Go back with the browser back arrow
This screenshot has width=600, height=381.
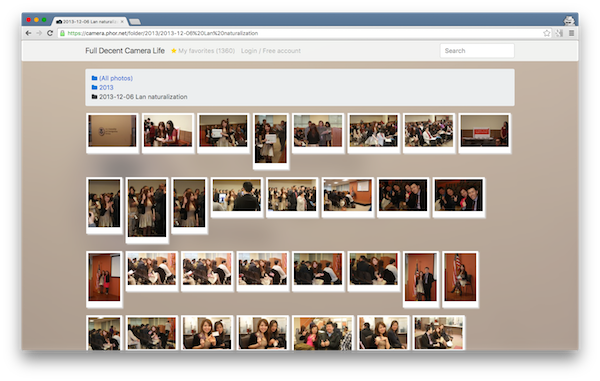click(x=28, y=33)
